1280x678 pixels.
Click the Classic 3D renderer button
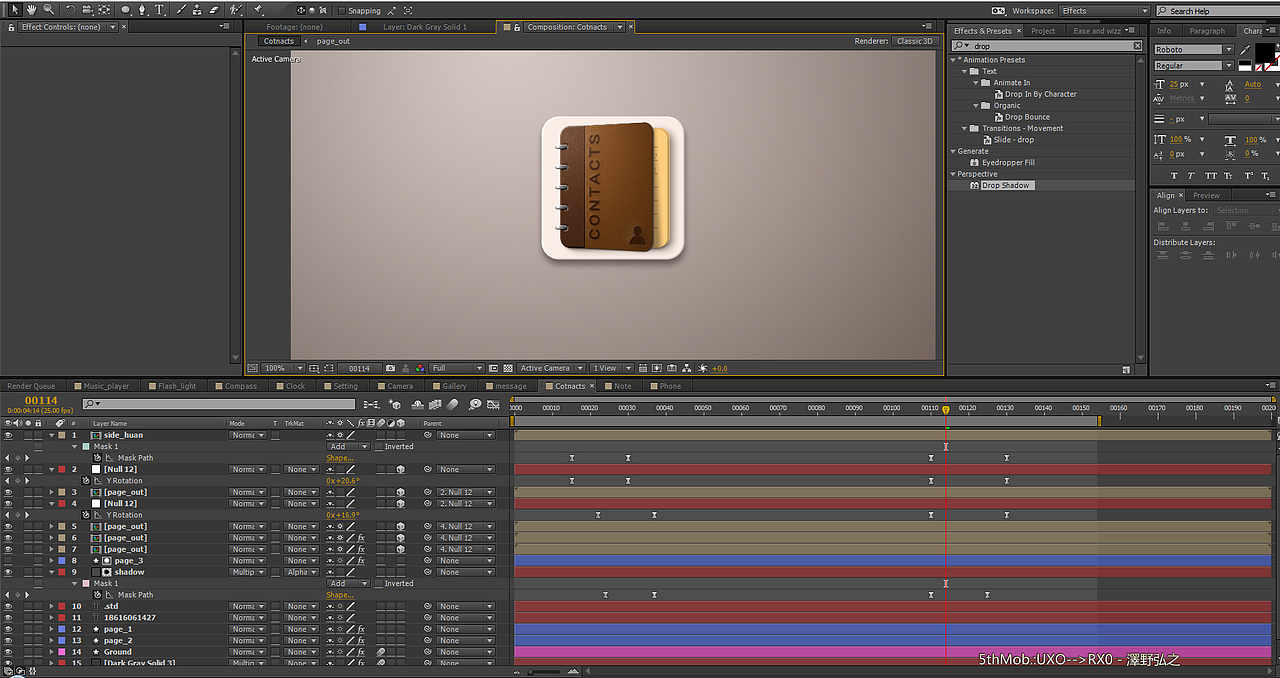pos(915,41)
